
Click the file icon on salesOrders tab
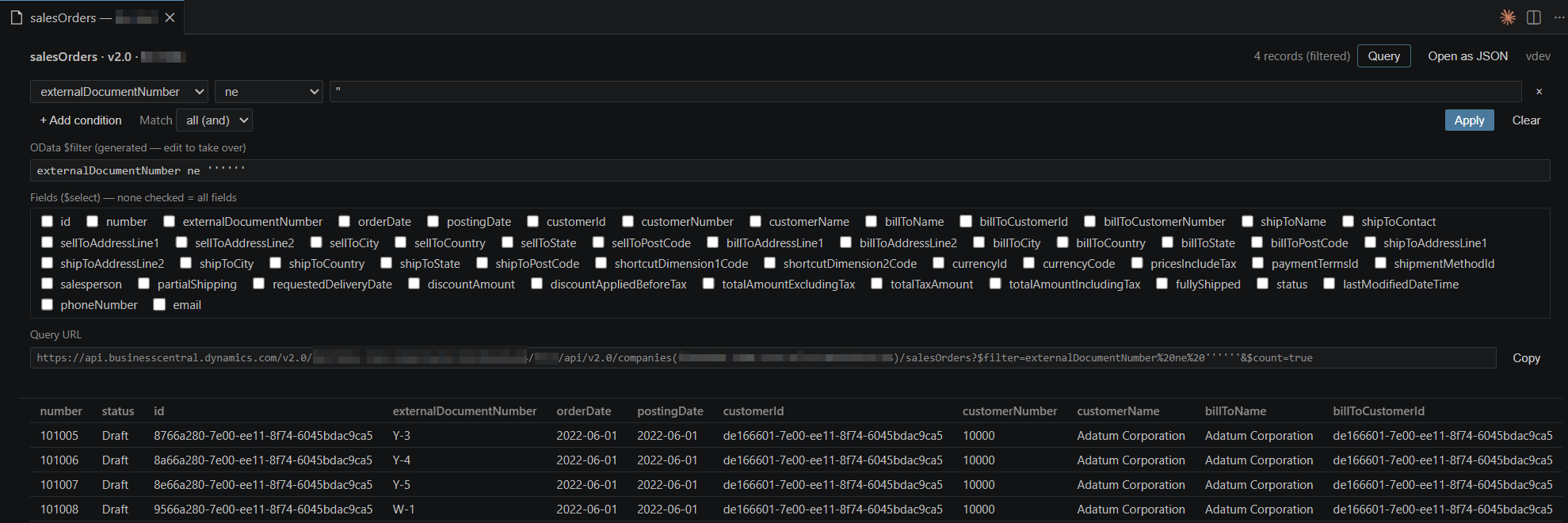pos(16,17)
